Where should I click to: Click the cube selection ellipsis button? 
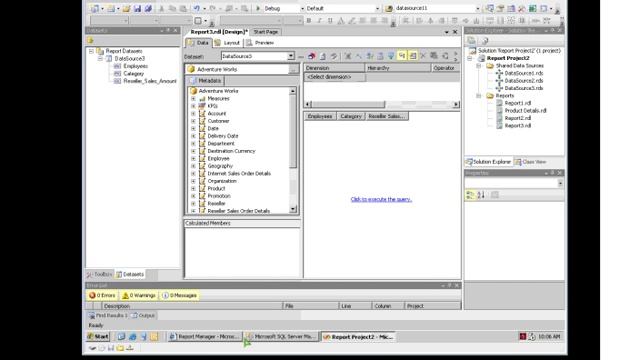pos(293,69)
